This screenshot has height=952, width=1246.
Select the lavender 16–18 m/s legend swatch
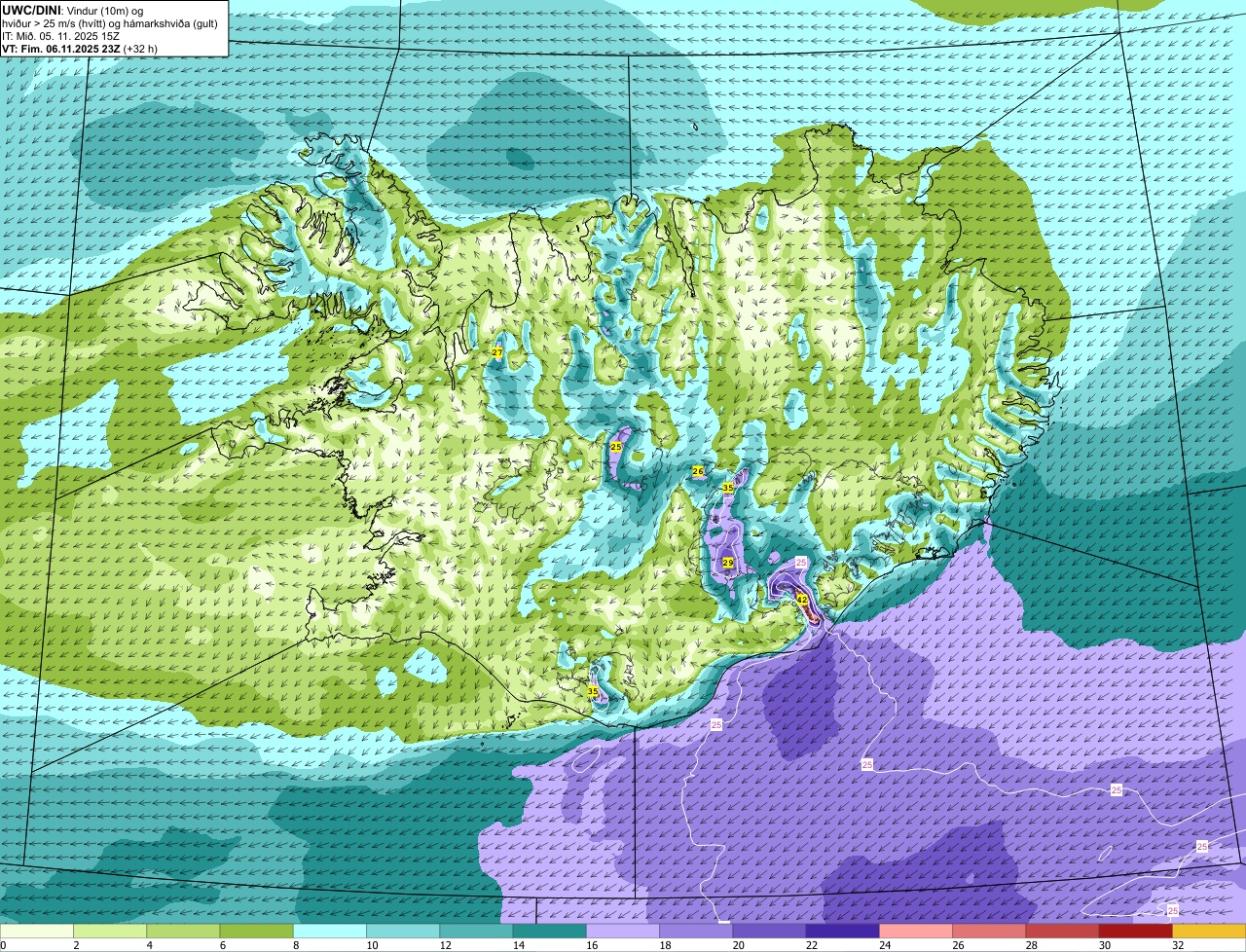pos(622,931)
